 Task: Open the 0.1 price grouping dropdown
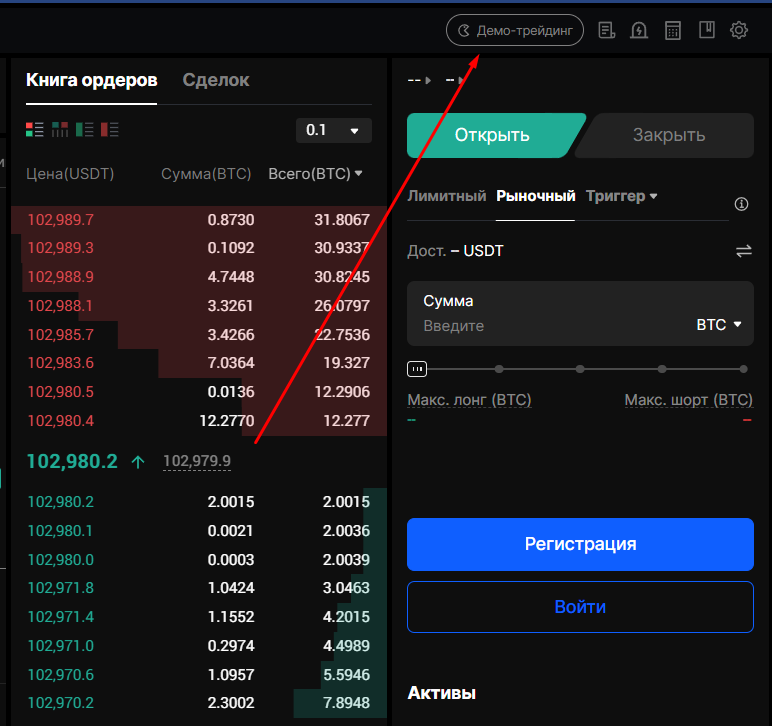pos(333,131)
